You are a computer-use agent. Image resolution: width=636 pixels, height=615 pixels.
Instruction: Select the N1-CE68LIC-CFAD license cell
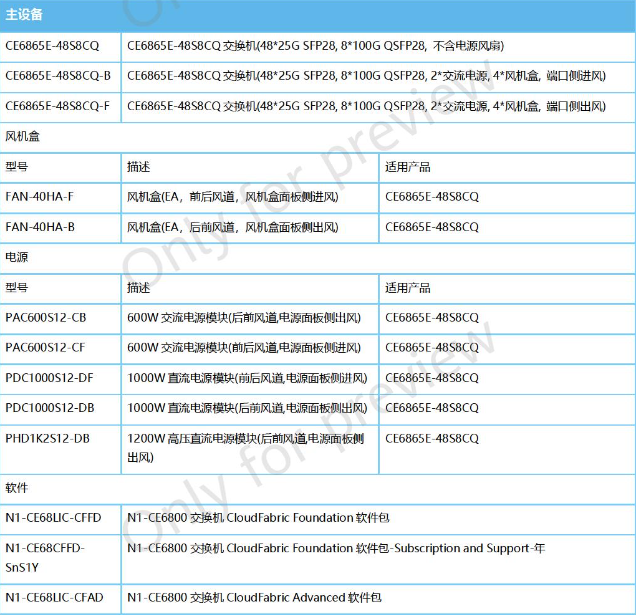coord(53,597)
